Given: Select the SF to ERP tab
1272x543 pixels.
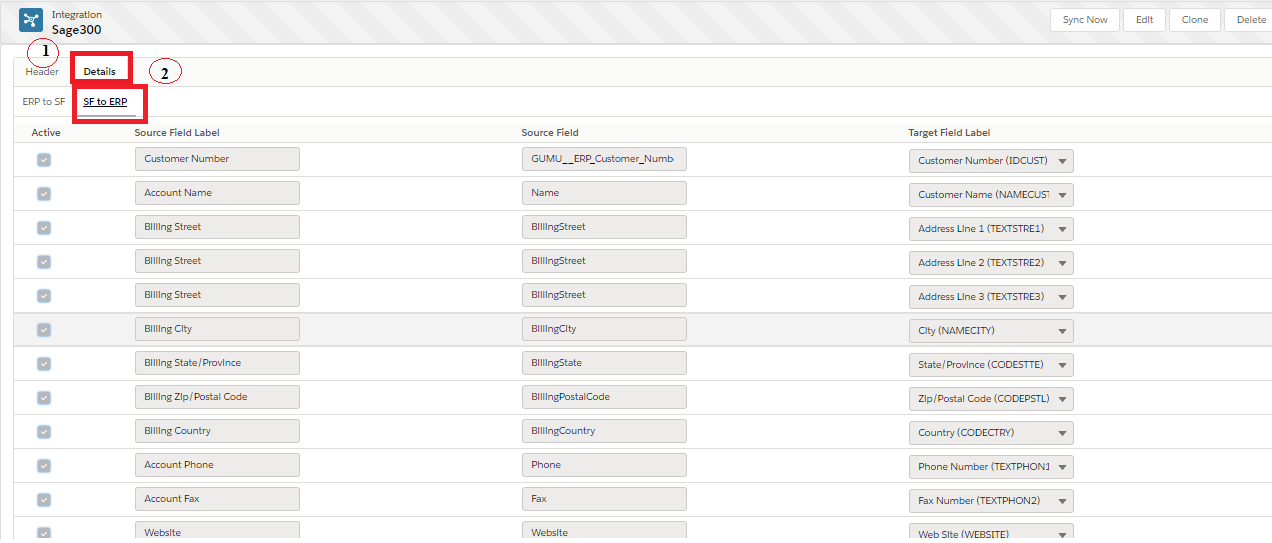Looking at the screenshot, I should 105,102.
